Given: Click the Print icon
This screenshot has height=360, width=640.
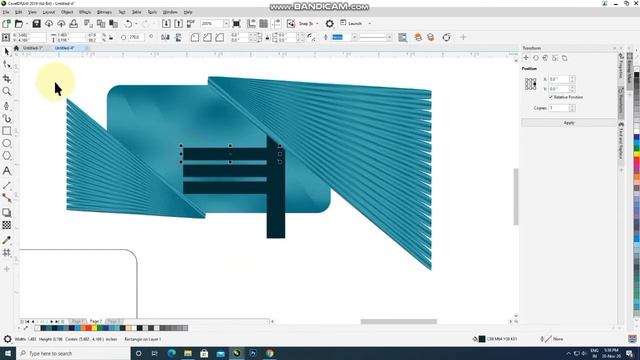Looking at the screenshot, I should tap(73, 24).
